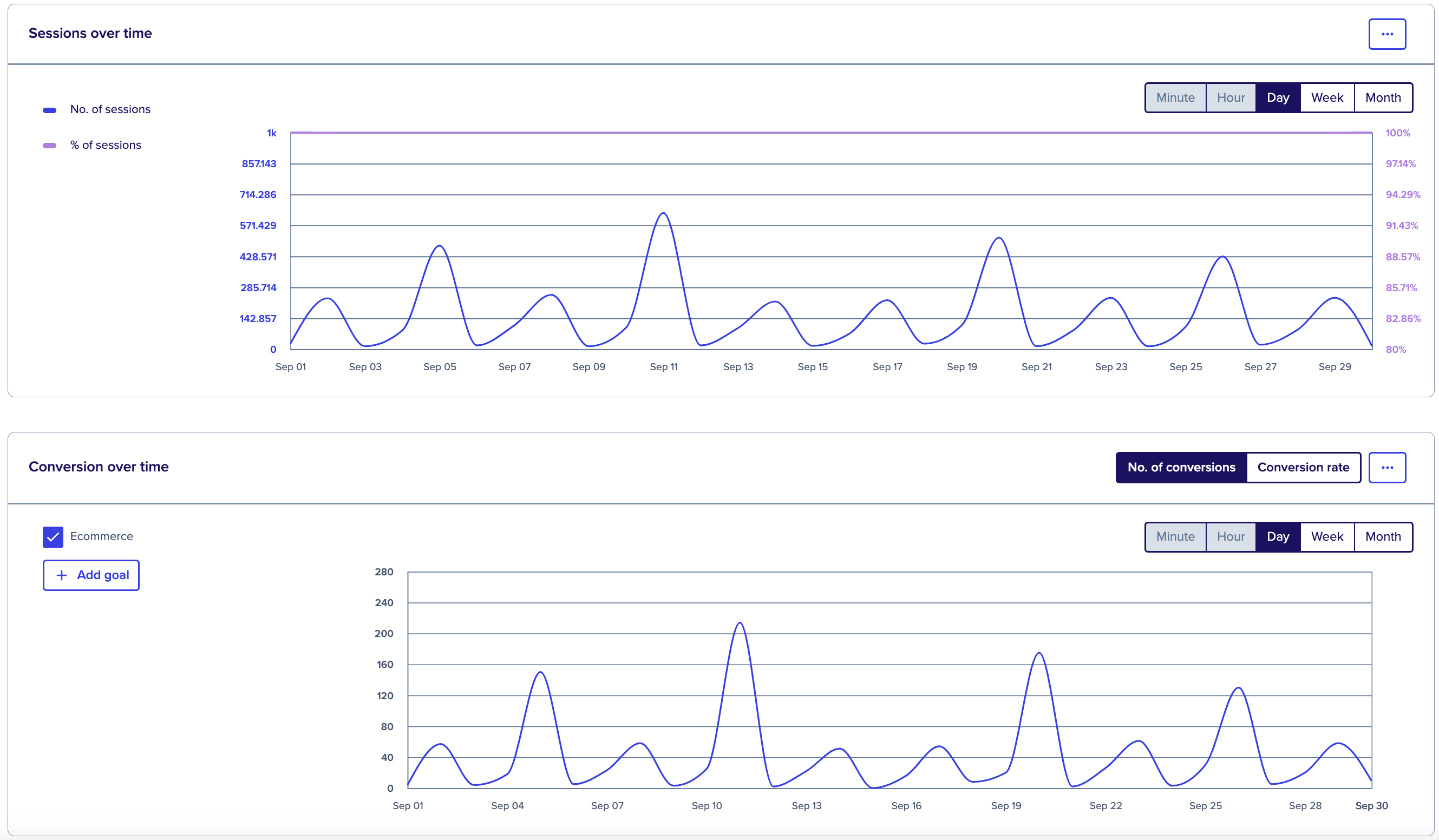Click the 200 conversions axis label
The height and width of the screenshot is (840, 1439).
click(x=384, y=634)
